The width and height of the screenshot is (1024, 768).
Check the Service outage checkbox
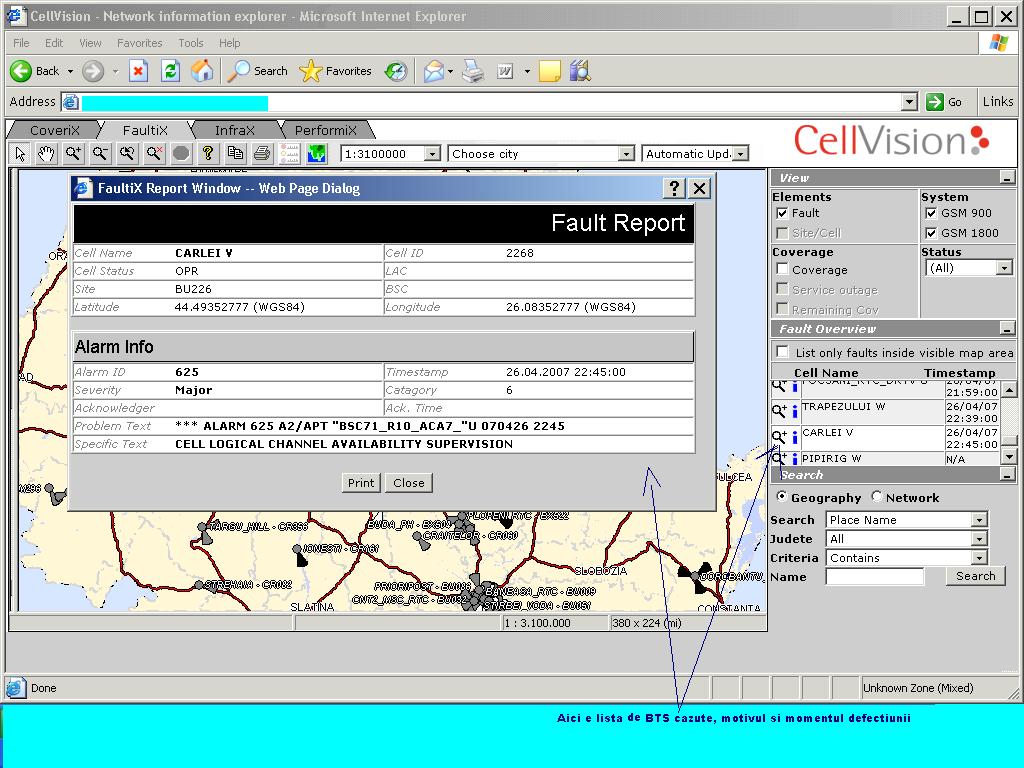pyautogui.click(x=782, y=289)
